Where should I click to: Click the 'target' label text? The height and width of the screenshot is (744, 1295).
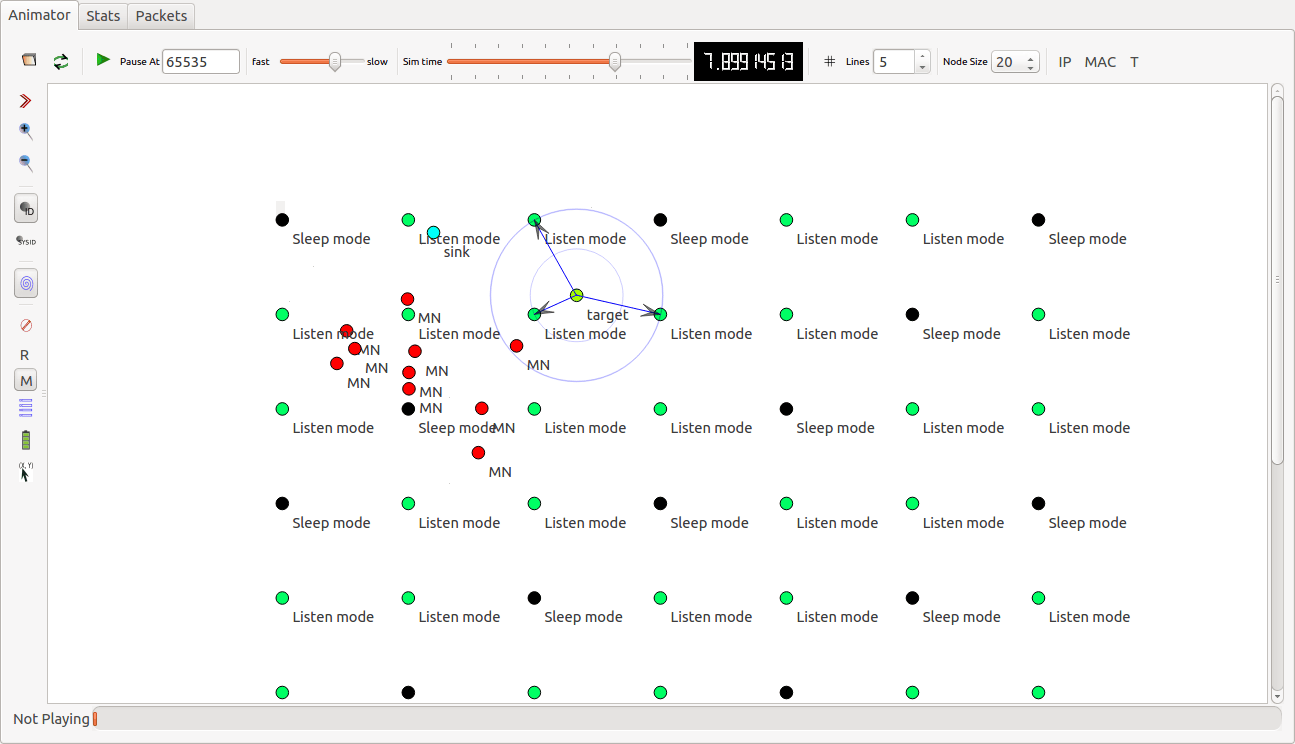click(x=608, y=315)
